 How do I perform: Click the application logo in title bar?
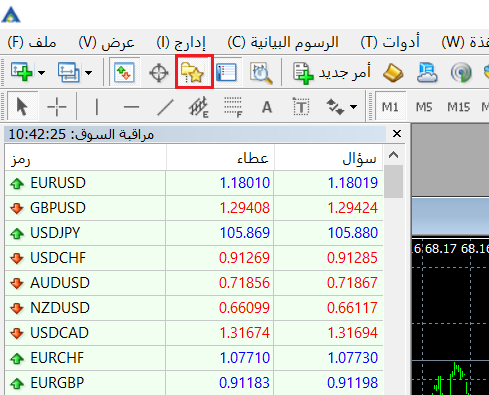pos(11,15)
